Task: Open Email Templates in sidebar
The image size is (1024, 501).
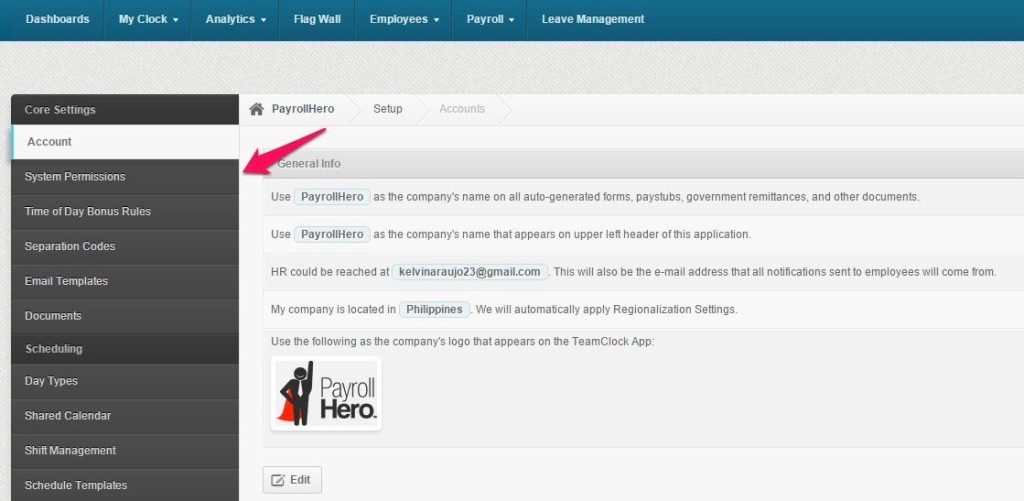Action: (125, 281)
